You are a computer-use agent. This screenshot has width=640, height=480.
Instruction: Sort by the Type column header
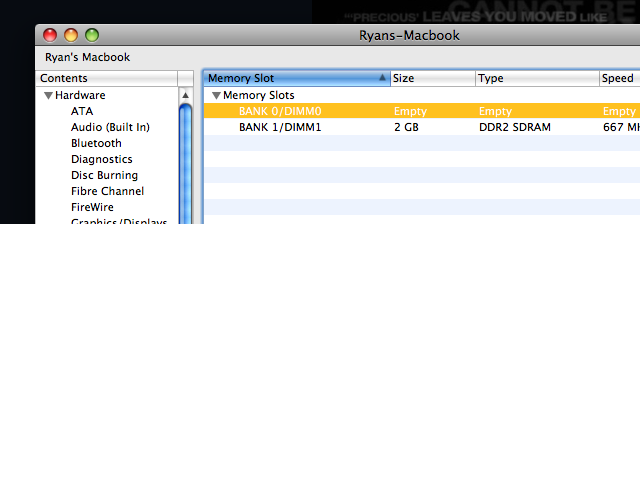pos(538,78)
